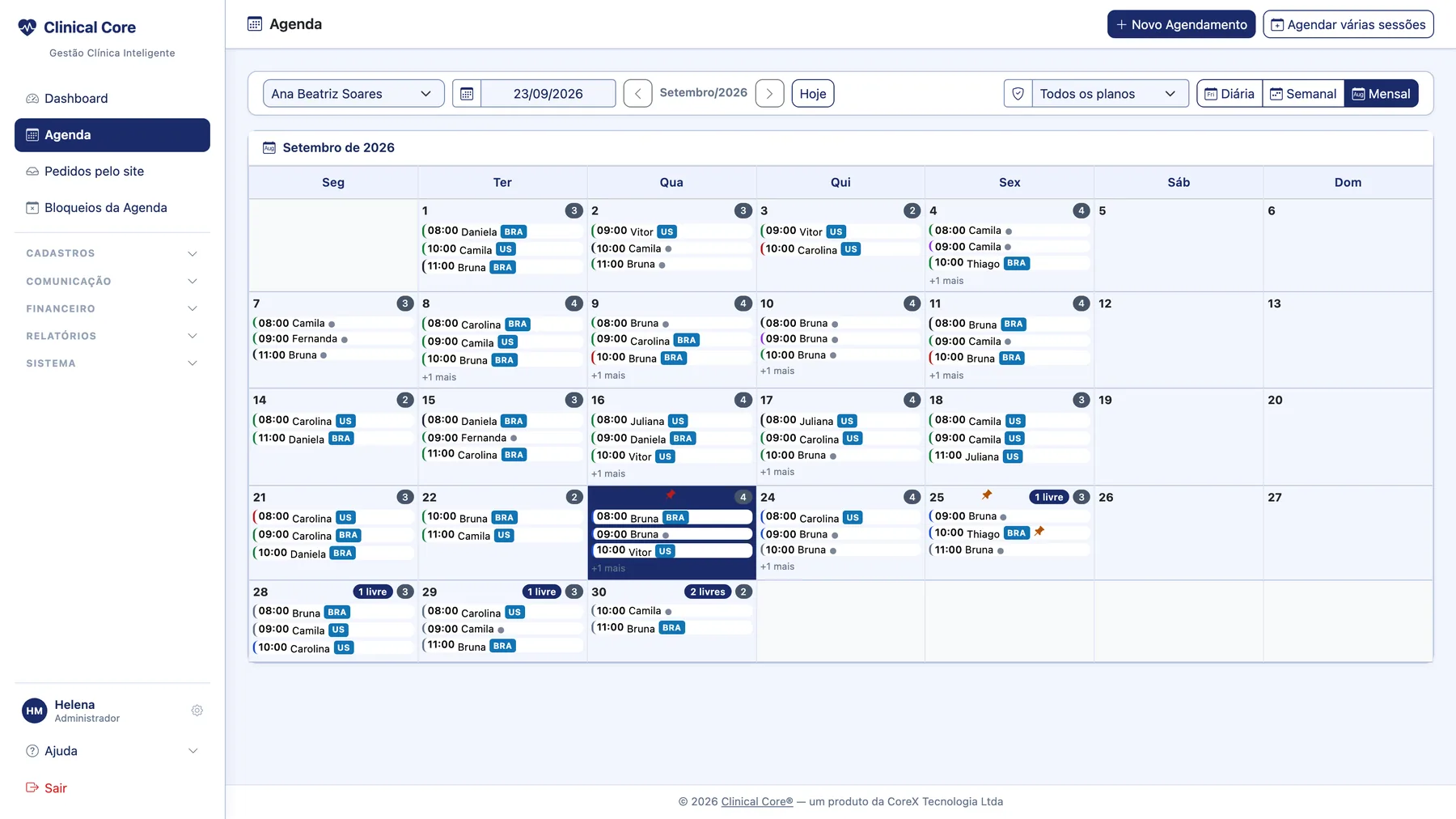Click 2 livres badge on day 30
The height and width of the screenshot is (819, 1456).
[x=708, y=592]
